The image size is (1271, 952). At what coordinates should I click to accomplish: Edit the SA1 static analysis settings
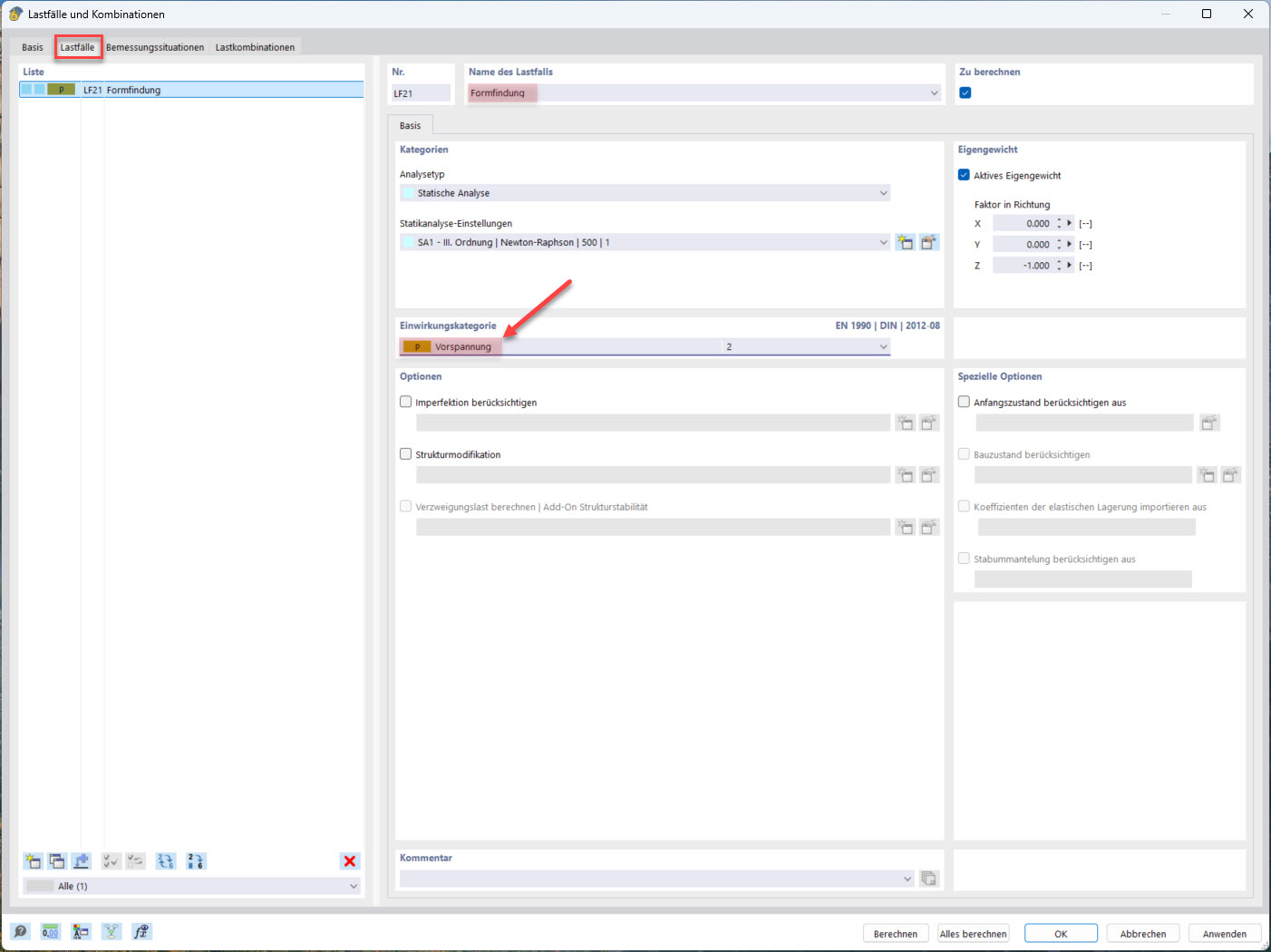929,242
